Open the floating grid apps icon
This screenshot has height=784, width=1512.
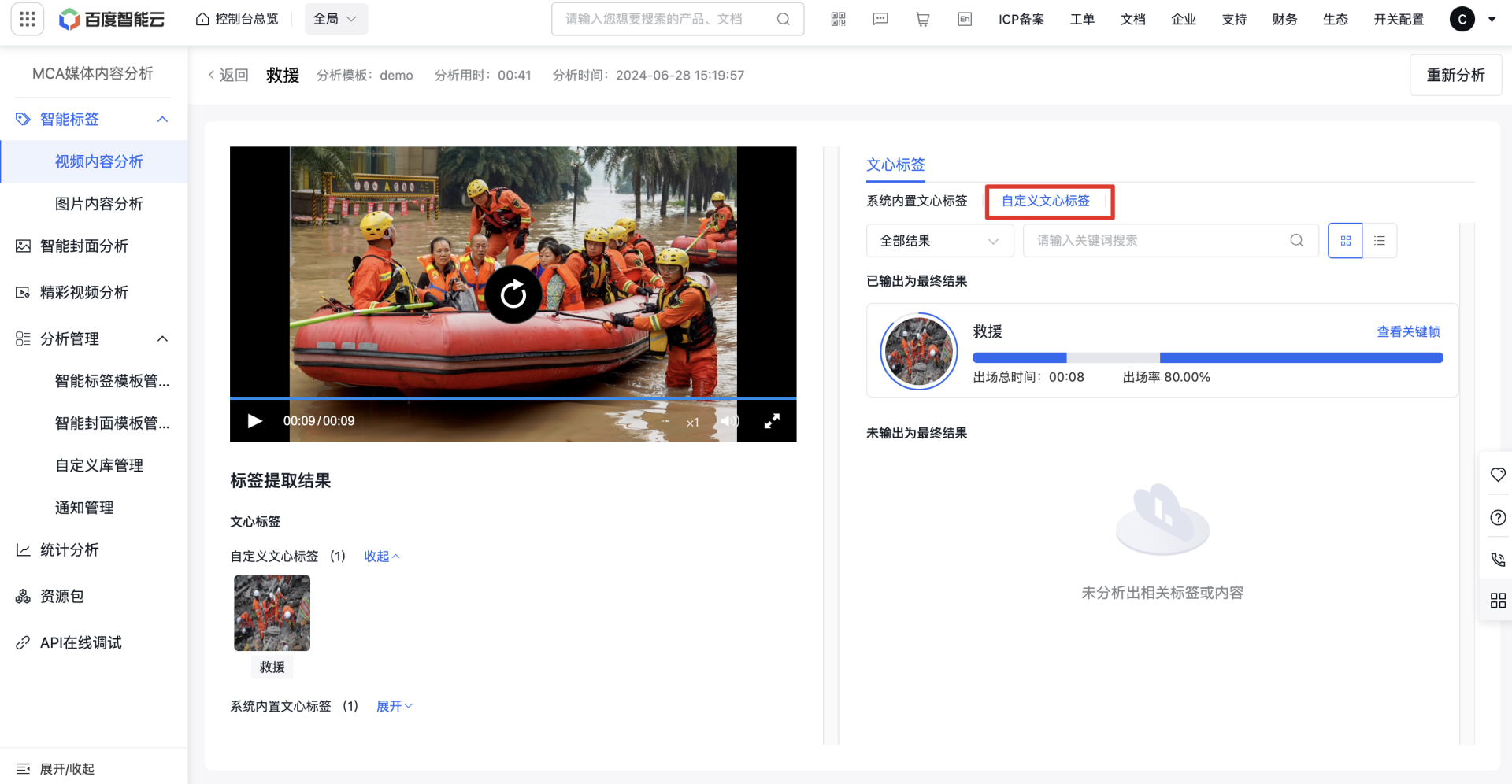click(x=1498, y=601)
